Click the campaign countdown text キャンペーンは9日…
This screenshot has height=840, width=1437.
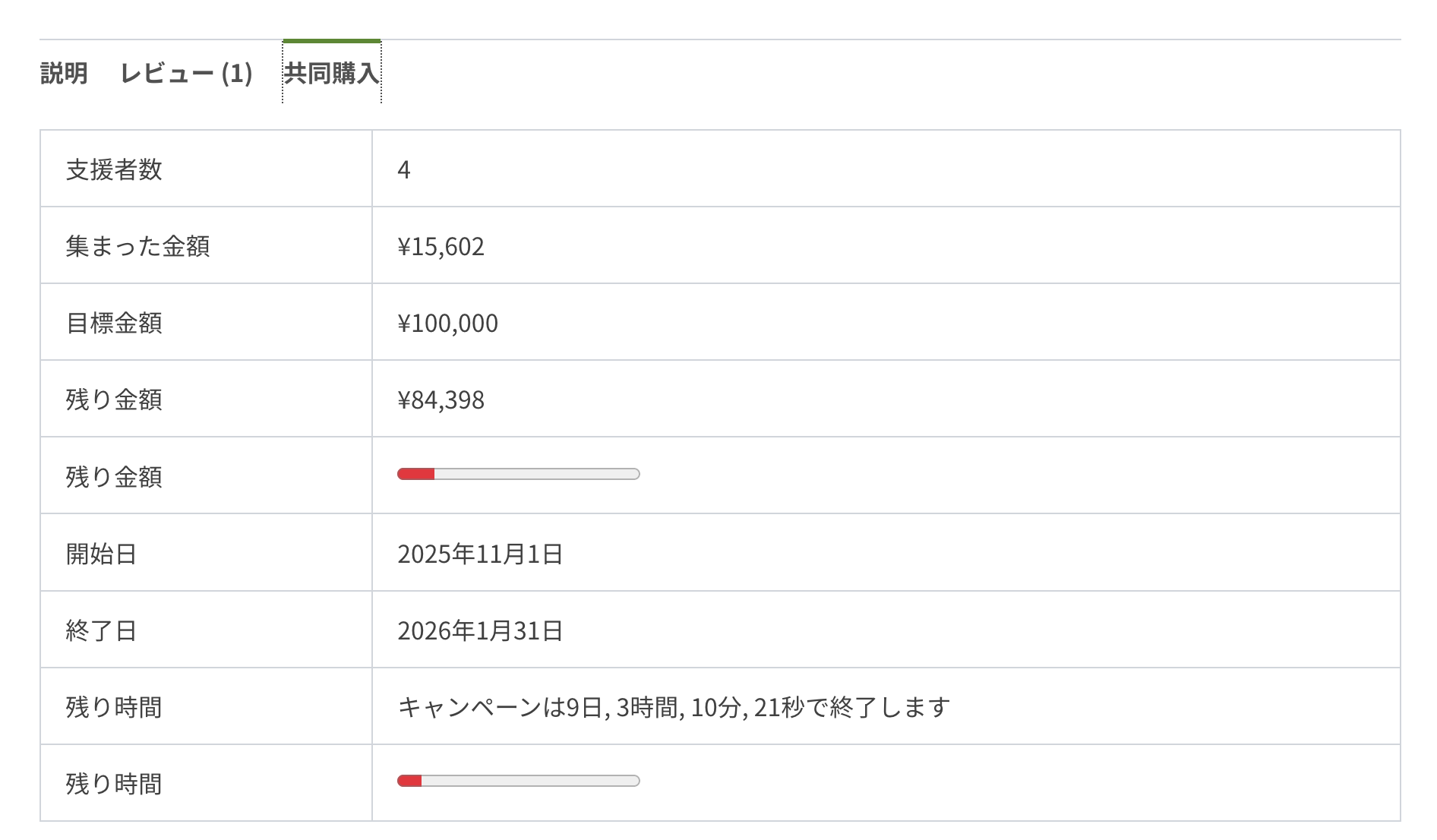point(674,707)
